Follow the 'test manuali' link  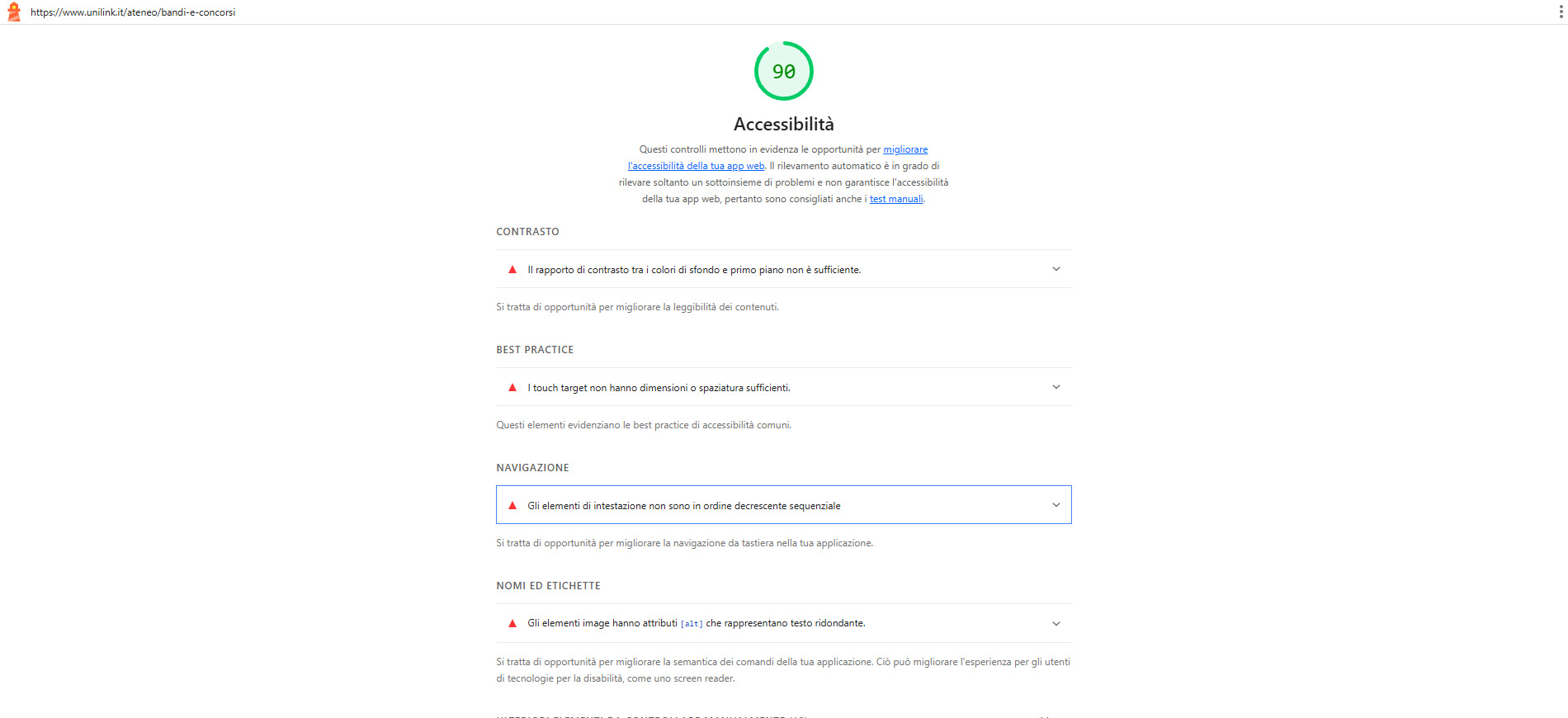[x=896, y=199]
